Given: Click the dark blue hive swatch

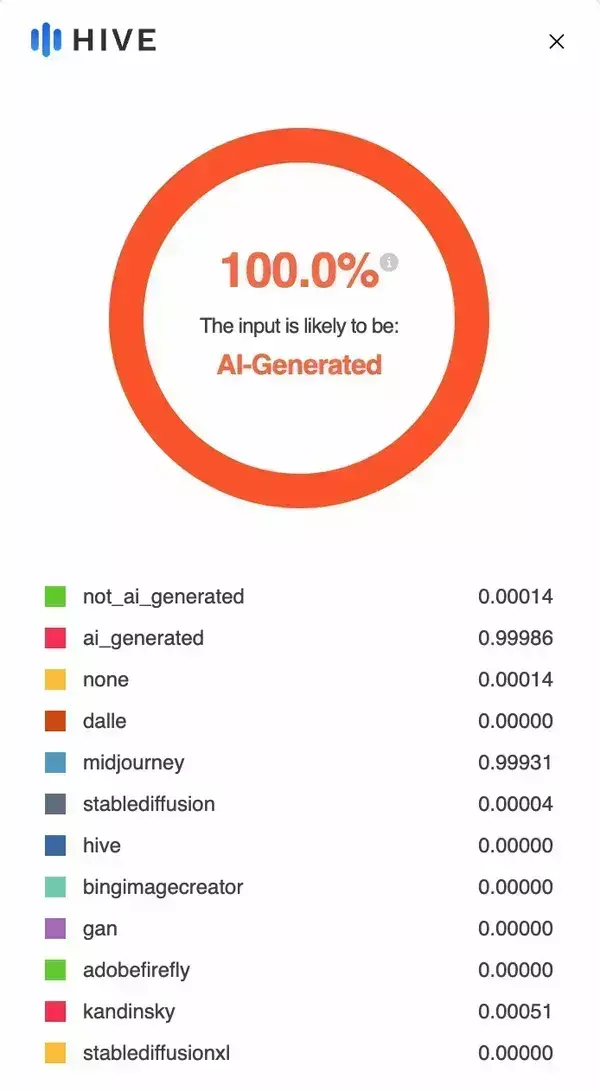Looking at the screenshot, I should (x=55, y=846).
